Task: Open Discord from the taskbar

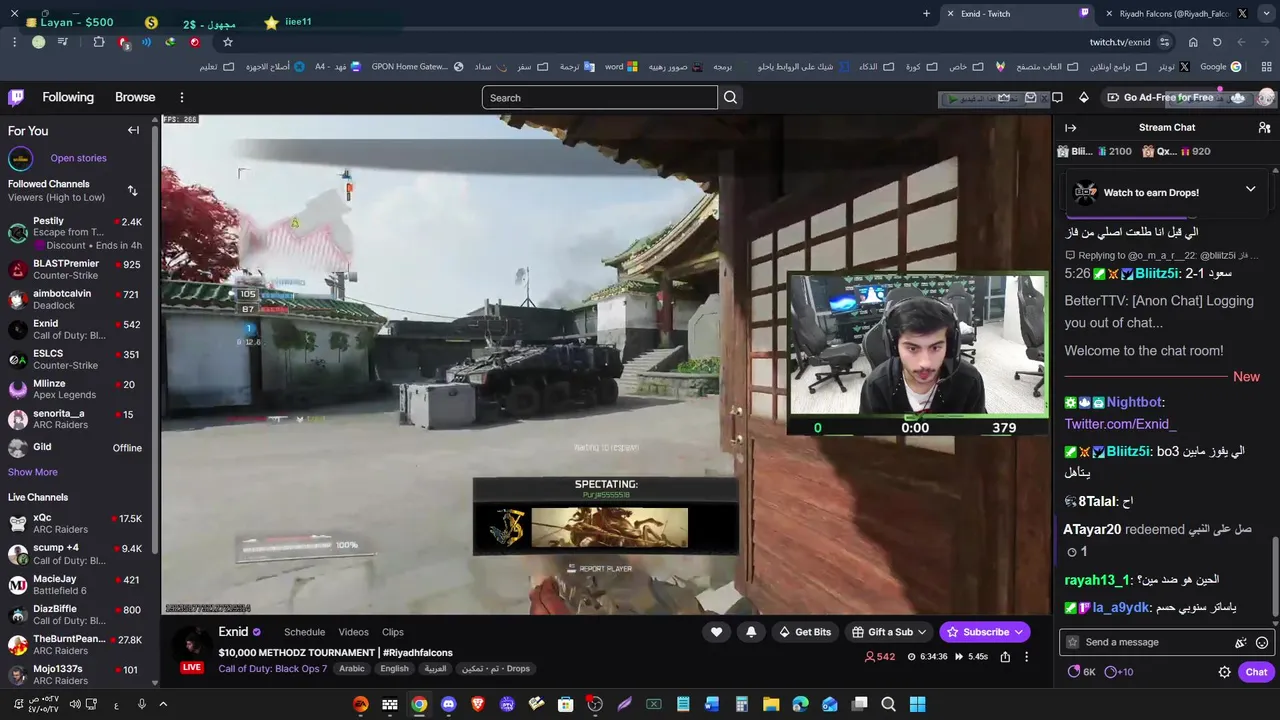Action: (x=448, y=704)
